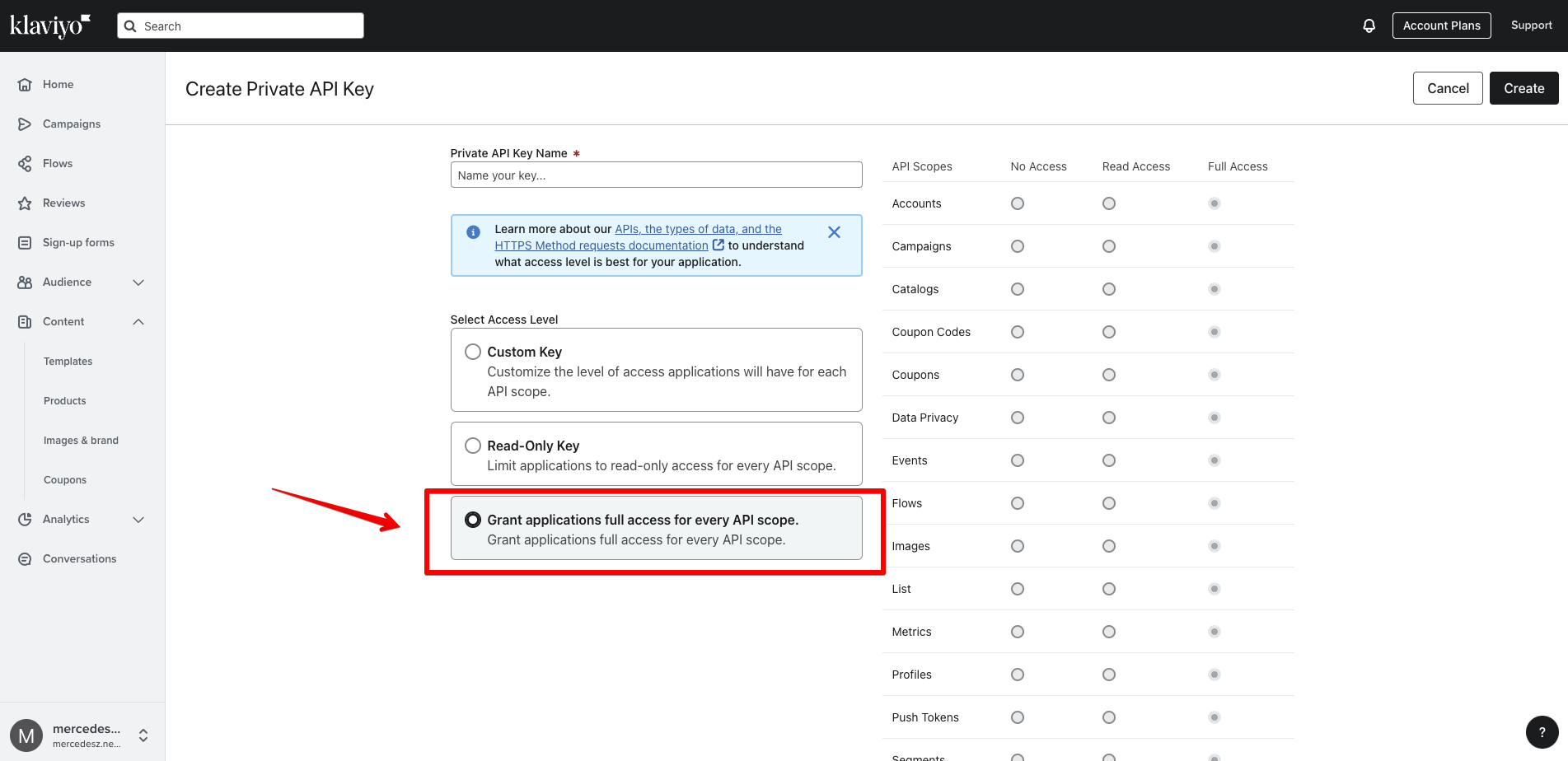Click the Home icon in the sidebar
The image size is (1568, 761).
tap(26, 84)
